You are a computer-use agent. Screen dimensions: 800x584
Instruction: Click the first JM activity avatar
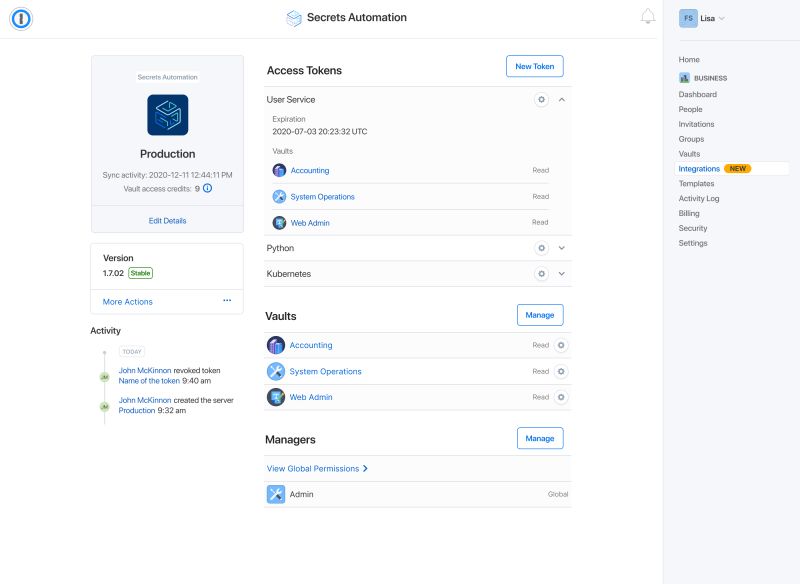[x=105, y=377]
